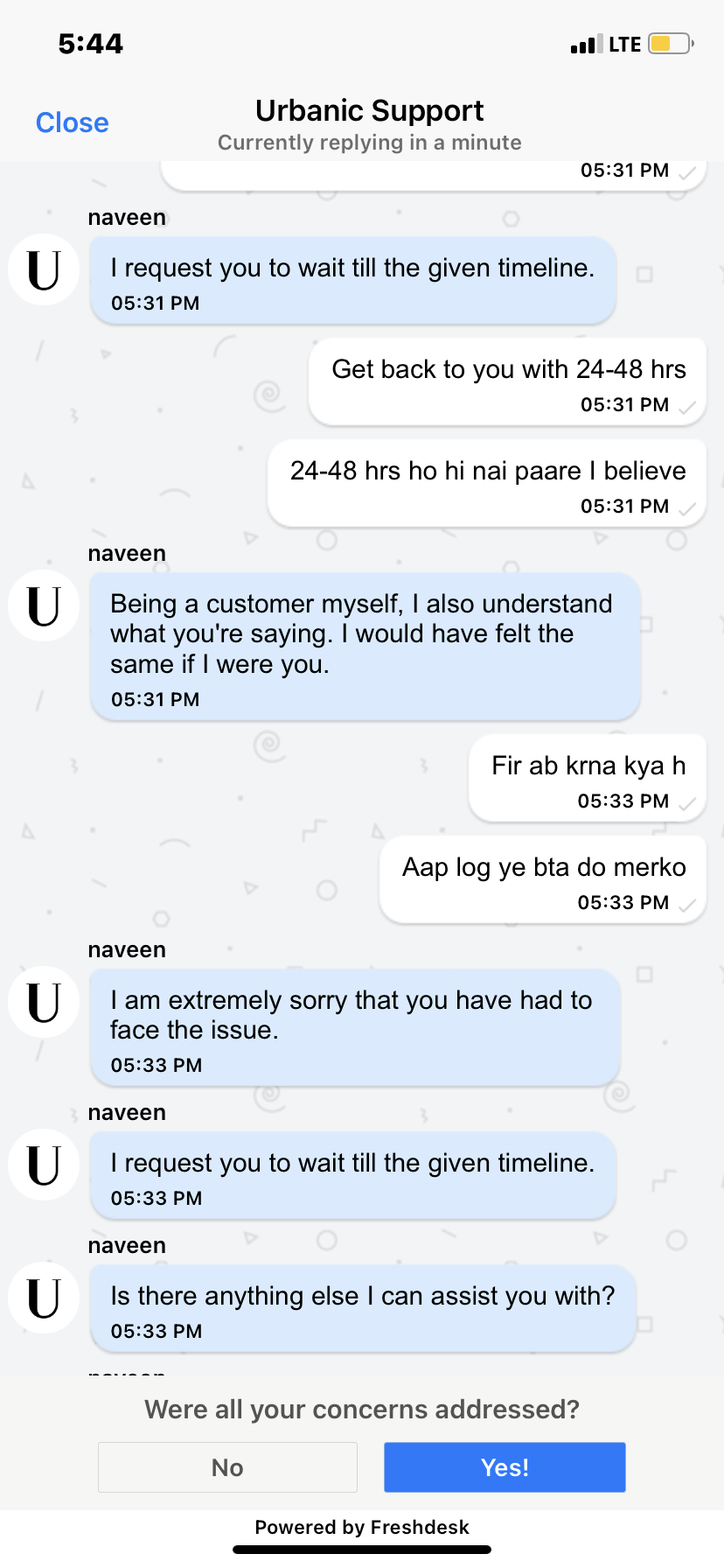This screenshot has height=1568, width=724.
Task: Tap avatar beside "Is there anything else" message
Action: (44, 1298)
